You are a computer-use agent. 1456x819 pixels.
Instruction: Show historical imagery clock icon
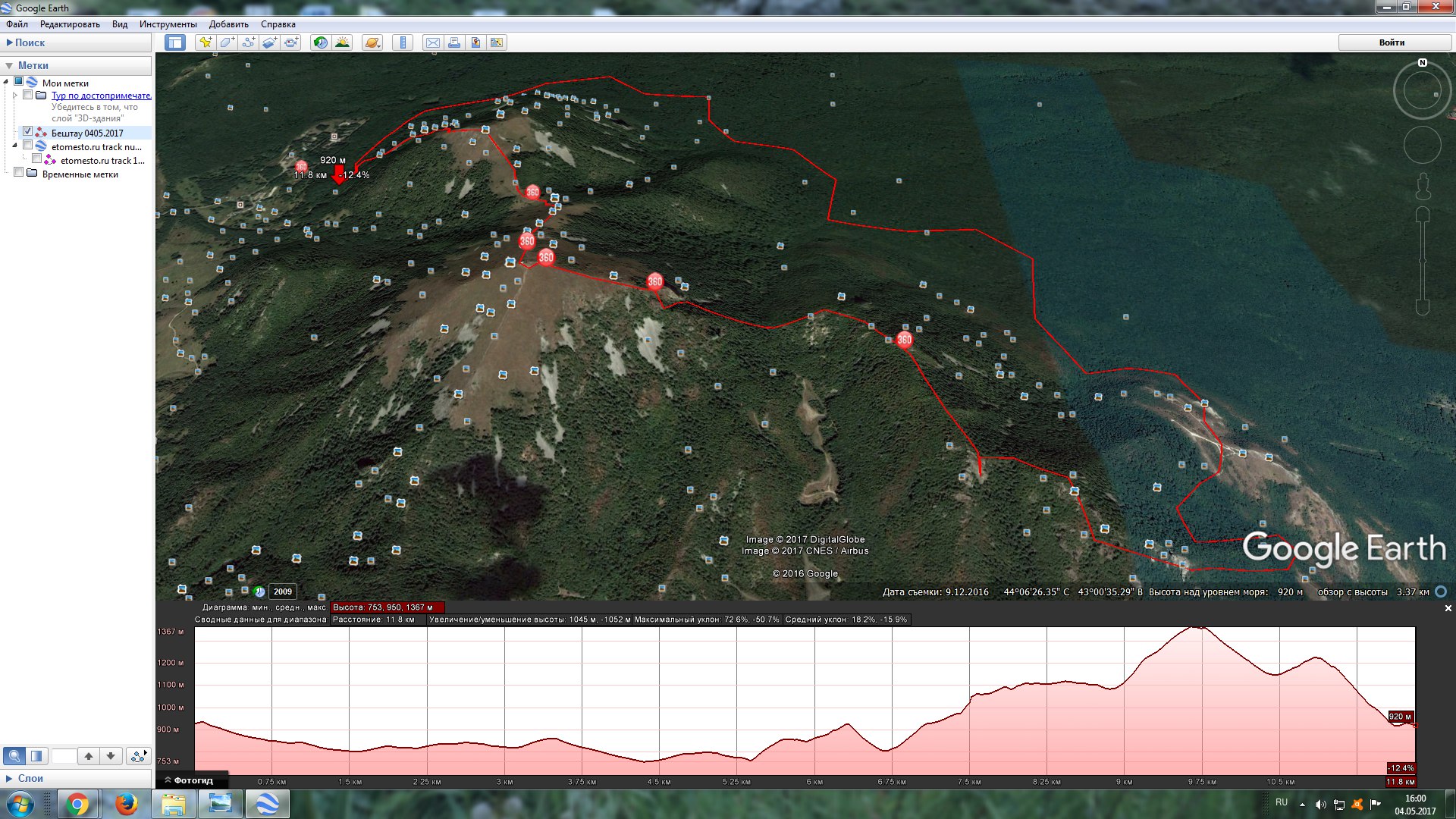(x=321, y=42)
